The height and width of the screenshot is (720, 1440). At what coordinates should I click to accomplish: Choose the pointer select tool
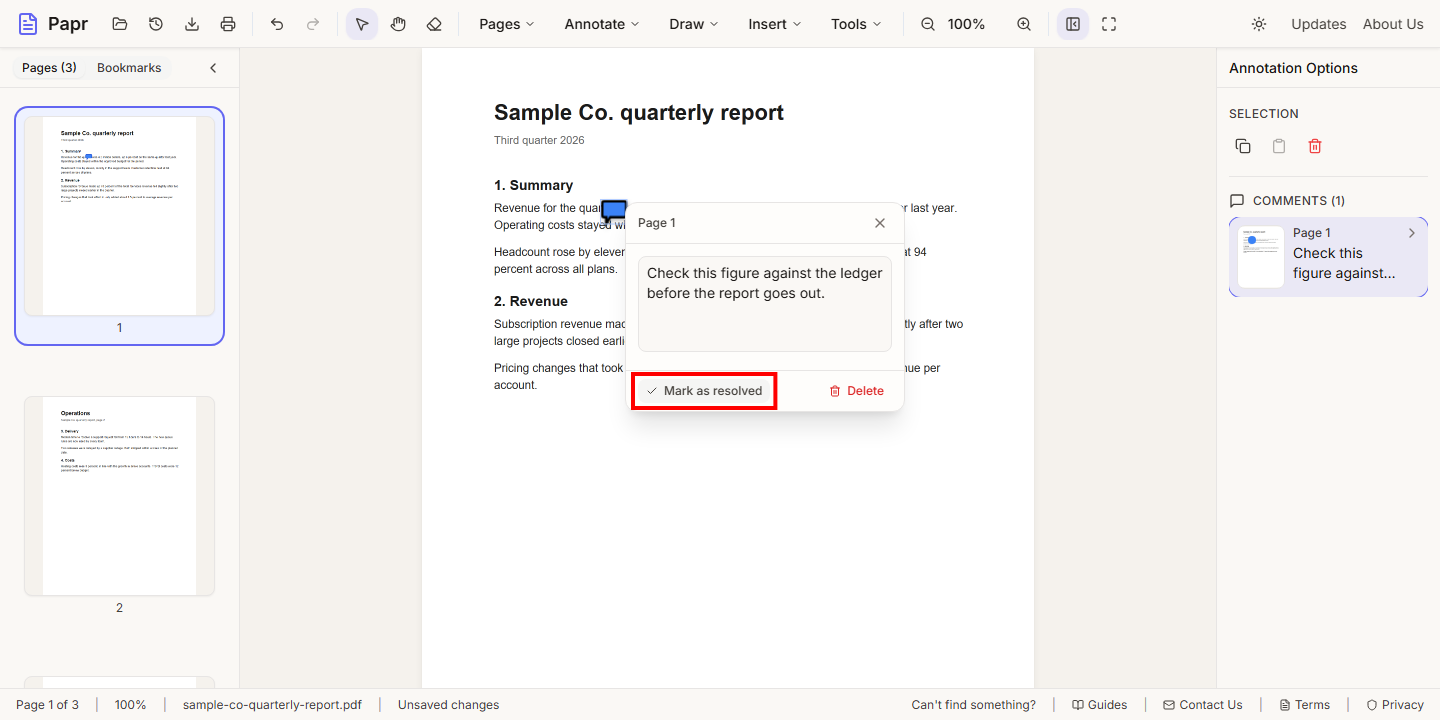(362, 24)
